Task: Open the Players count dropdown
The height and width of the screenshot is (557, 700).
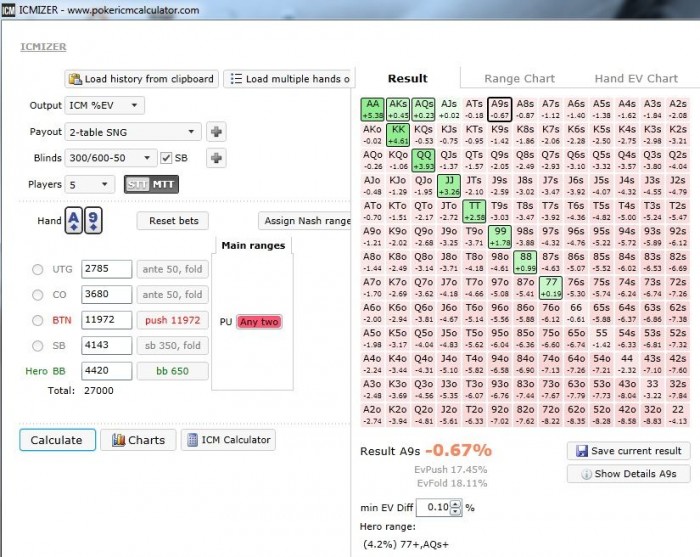Action: point(90,184)
